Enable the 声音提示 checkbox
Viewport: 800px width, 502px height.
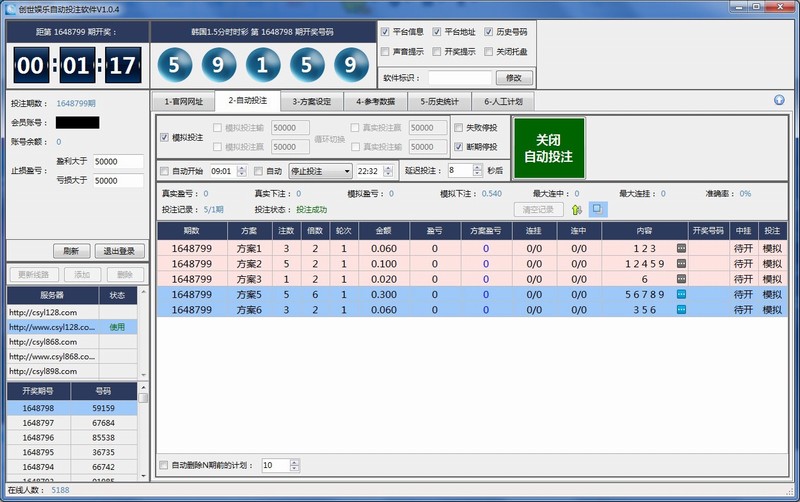(386, 51)
